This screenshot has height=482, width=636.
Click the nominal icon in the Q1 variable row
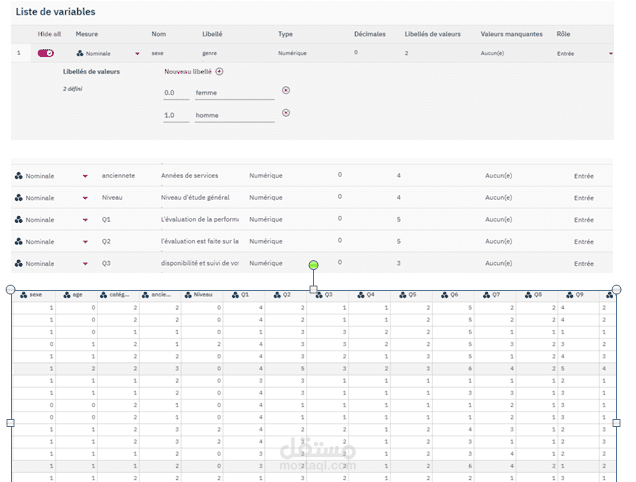pyautogui.click(x=19, y=219)
